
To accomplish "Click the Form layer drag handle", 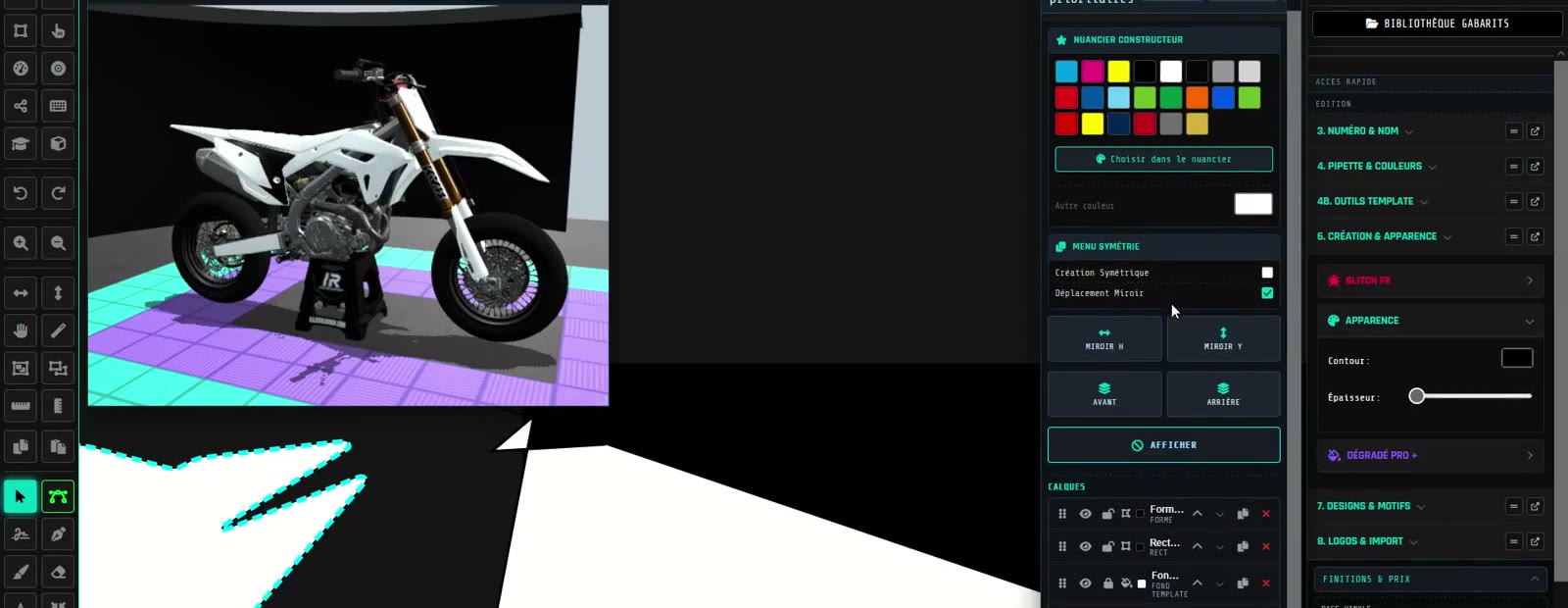I will coord(1062,514).
